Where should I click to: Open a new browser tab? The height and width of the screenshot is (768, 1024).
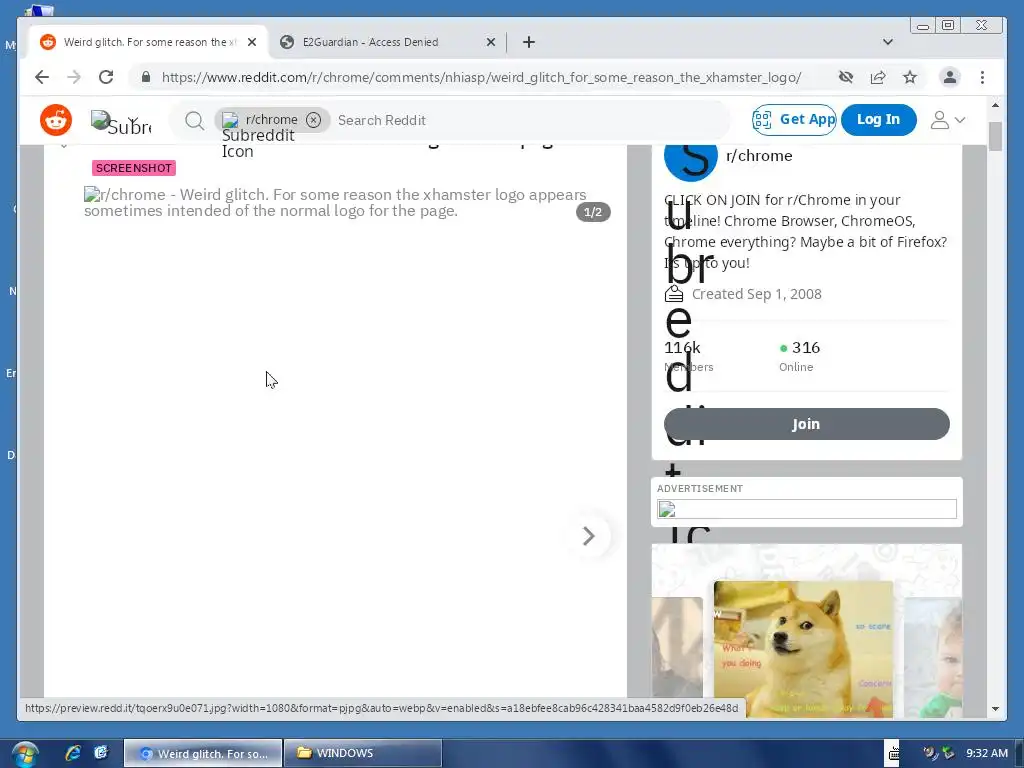[529, 42]
